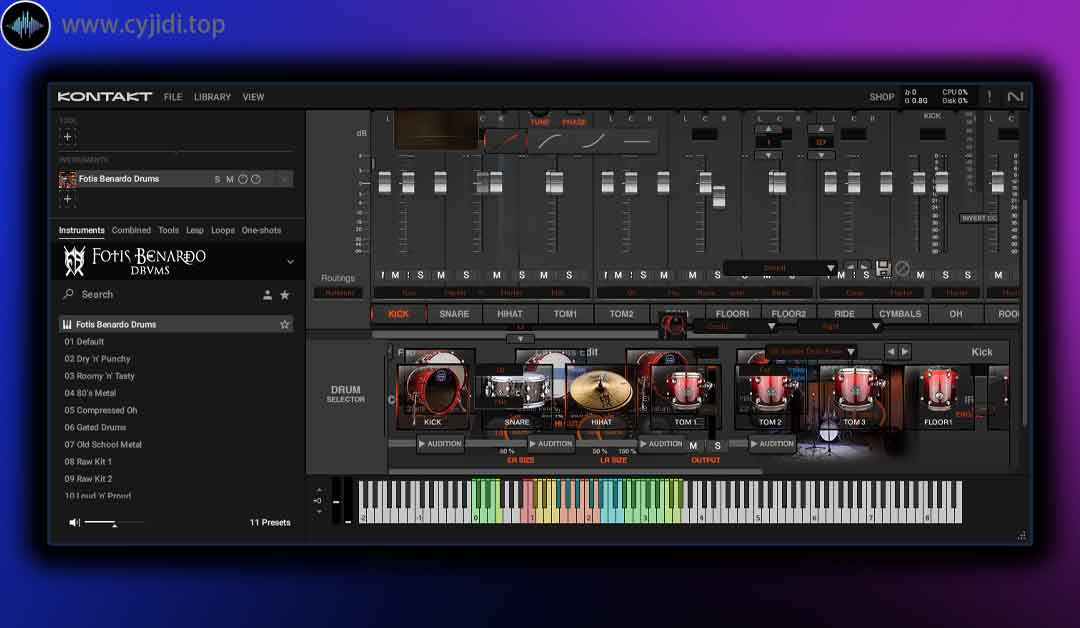The image size is (1080, 628).
Task: Click the close X on Fotis Benardo Drums rack row
Action: pyautogui.click(x=284, y=179)
